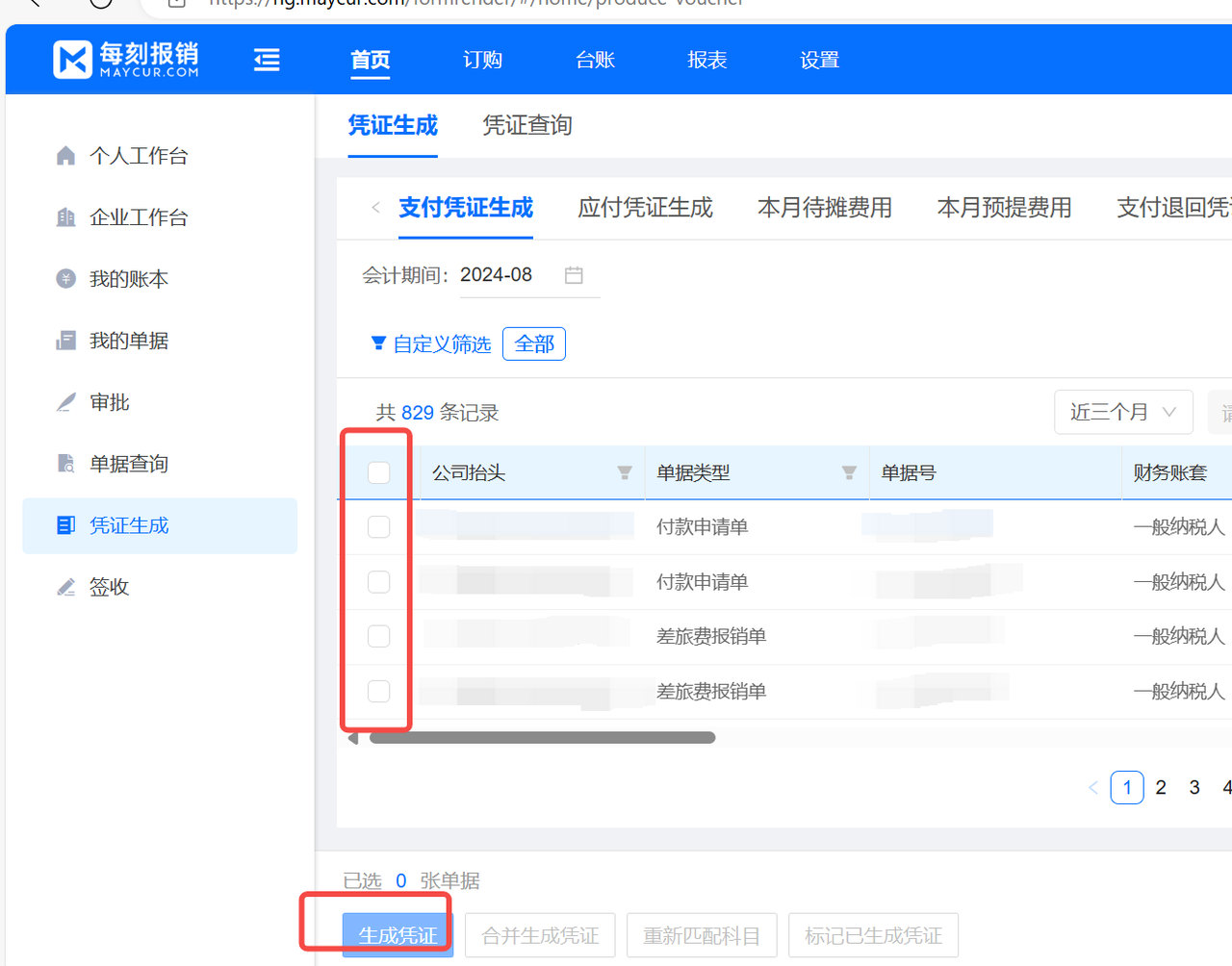
Task: Click the table's horizontal scrollbar thumb
Action: click(x=542, y=738)
